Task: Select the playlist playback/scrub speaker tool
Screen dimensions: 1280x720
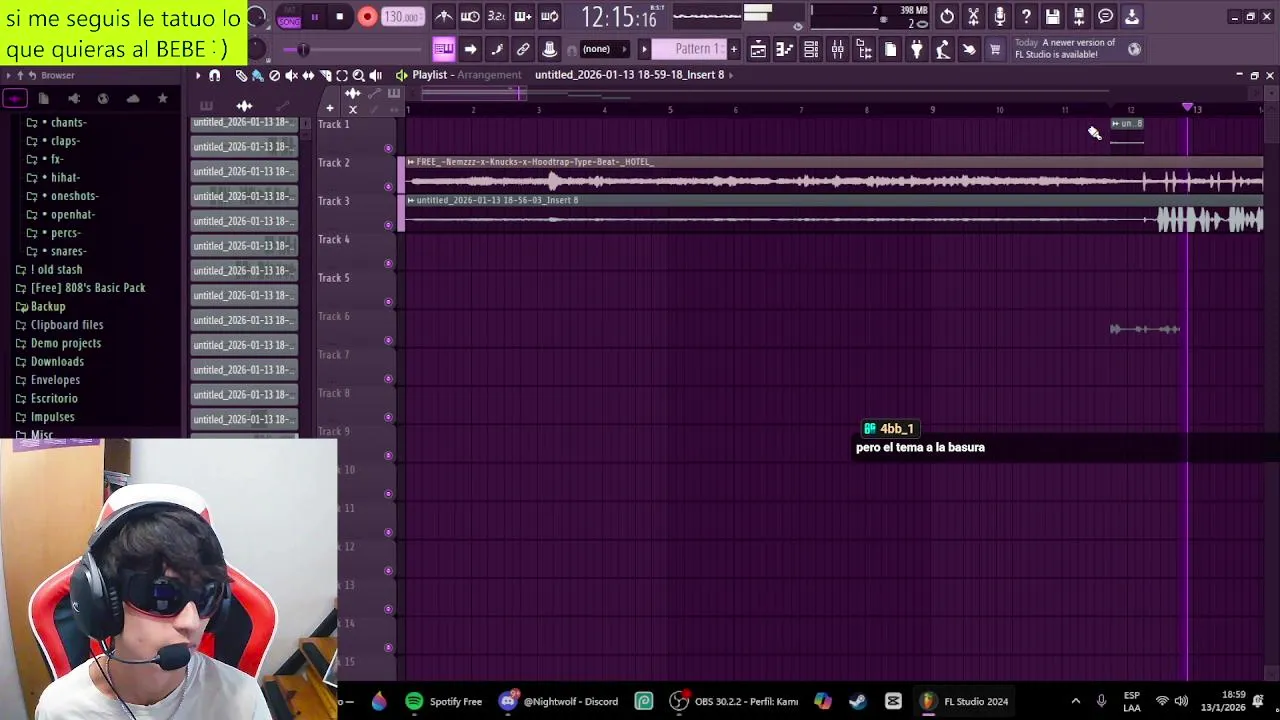Action: 376,75
